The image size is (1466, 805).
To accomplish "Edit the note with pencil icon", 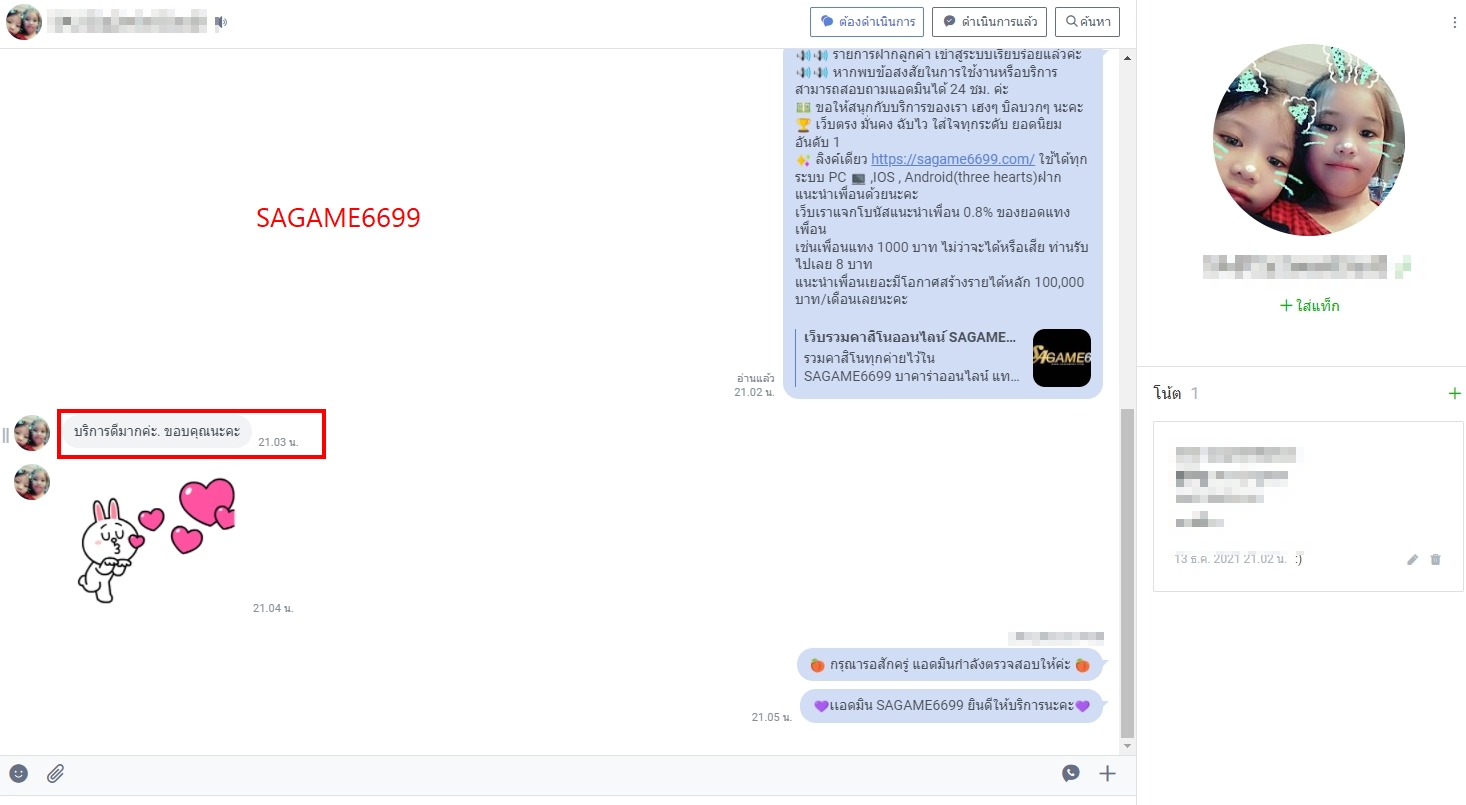I will tap(1412, 560).
